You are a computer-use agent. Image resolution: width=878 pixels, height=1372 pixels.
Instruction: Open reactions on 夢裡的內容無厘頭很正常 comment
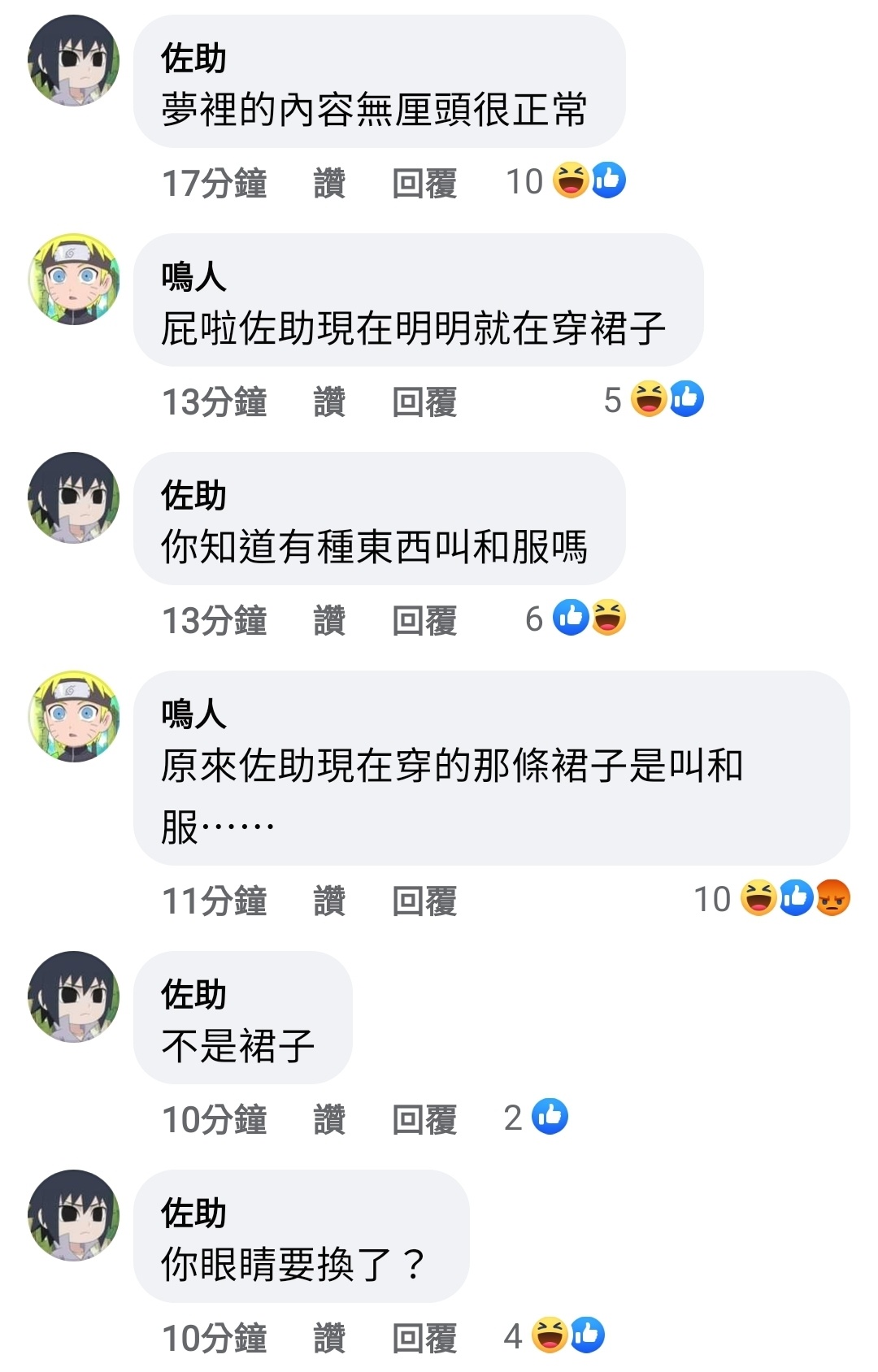coord(566,180)
